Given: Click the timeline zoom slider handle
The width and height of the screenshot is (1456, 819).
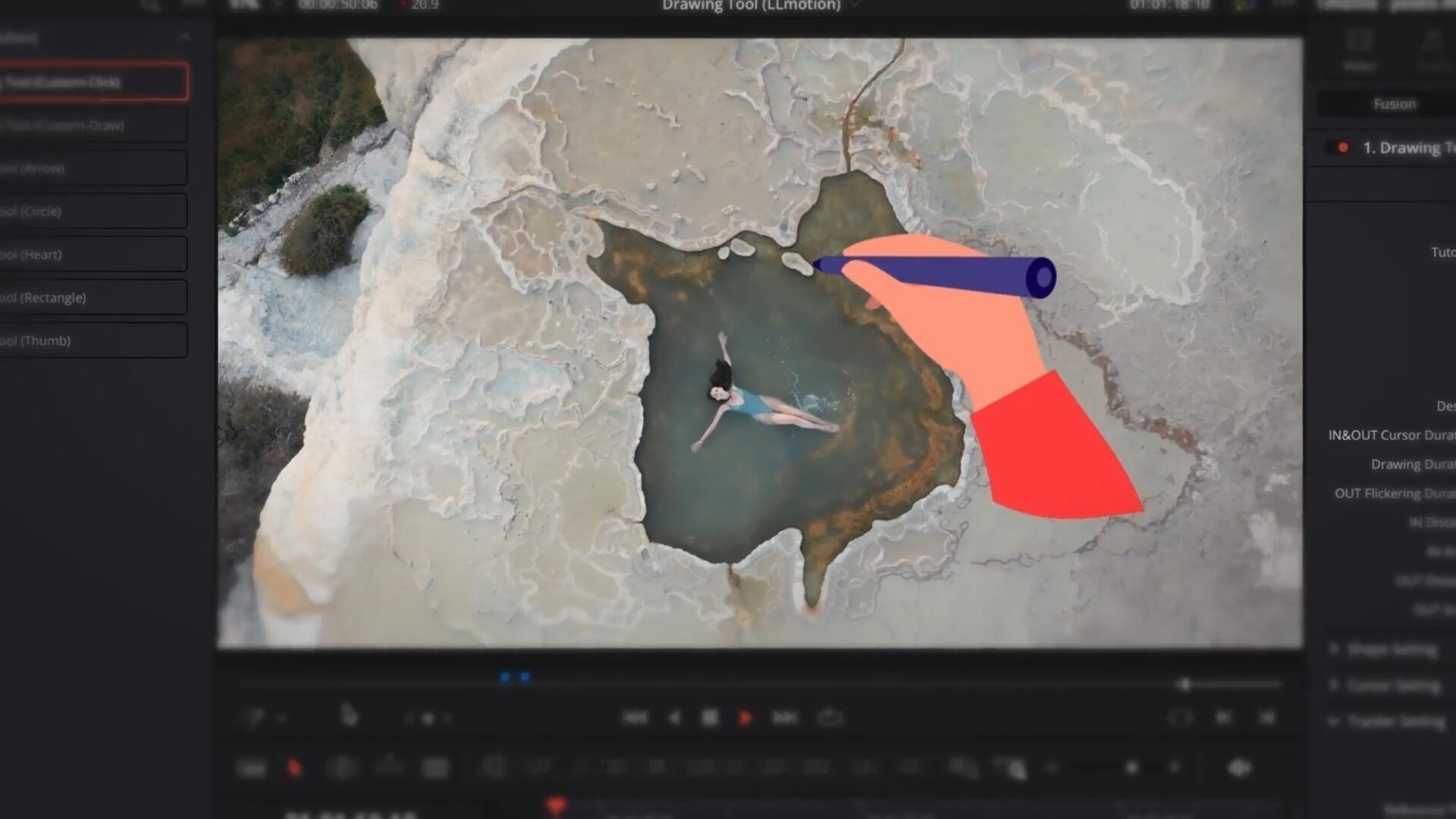Looking at the screenshot, I should click(1131, 768).
